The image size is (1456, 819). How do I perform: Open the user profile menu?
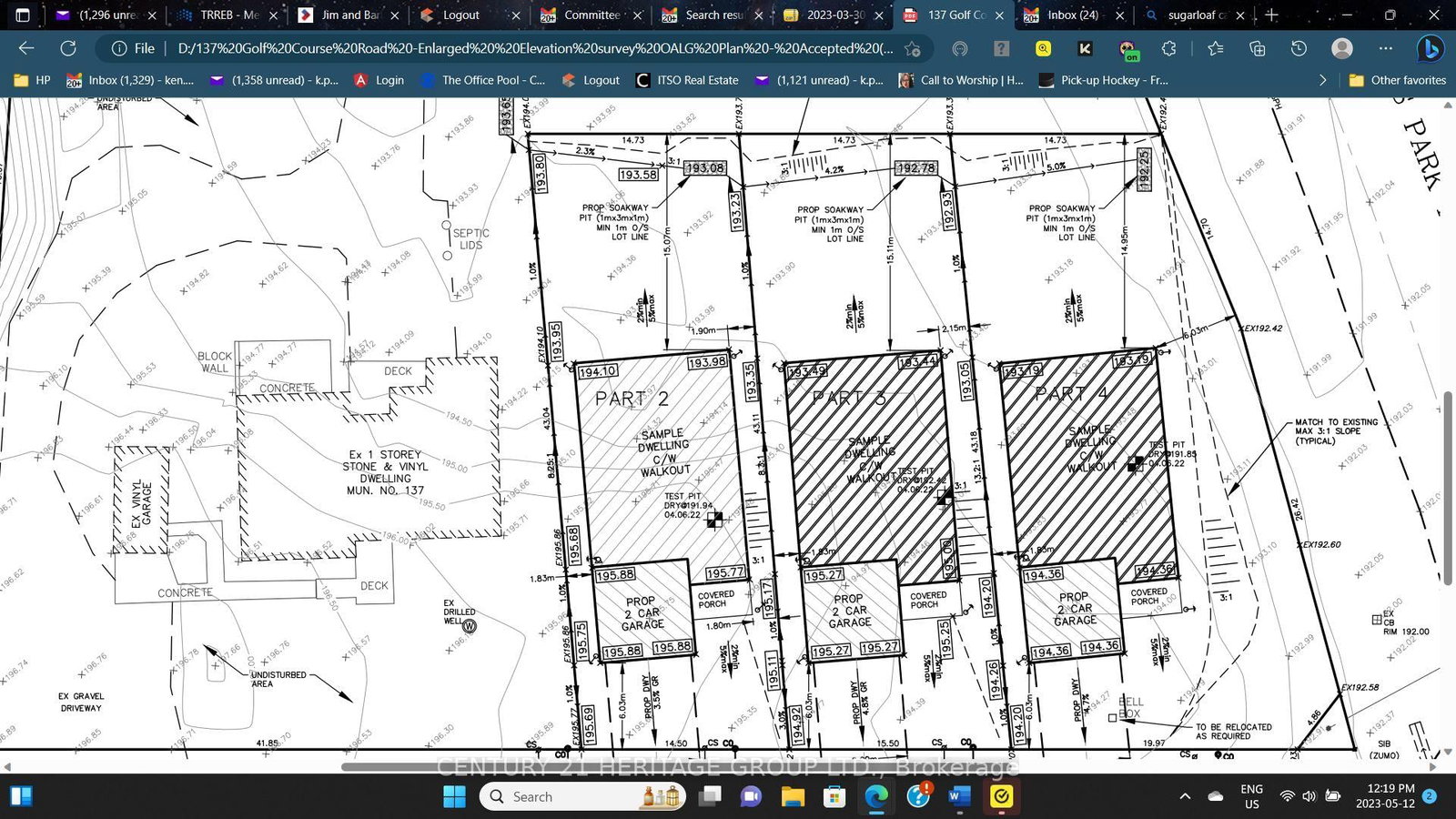[1342, 48]
